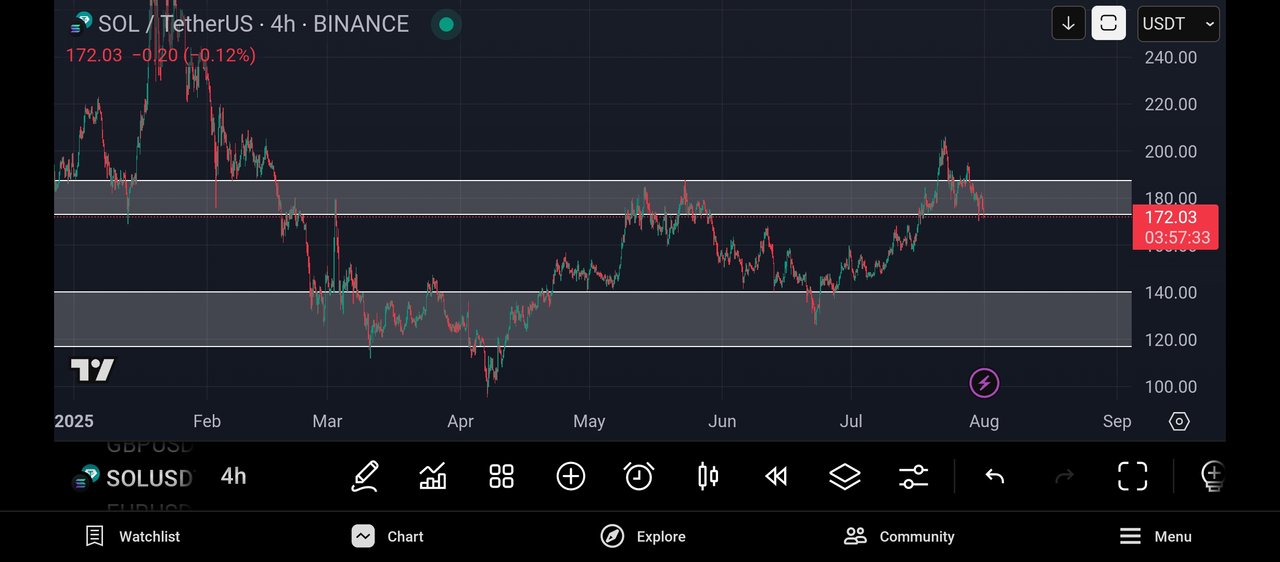Tap the red 172.03 price label
Screen dimensions: 1280x562
click(x=1175, y=227)
